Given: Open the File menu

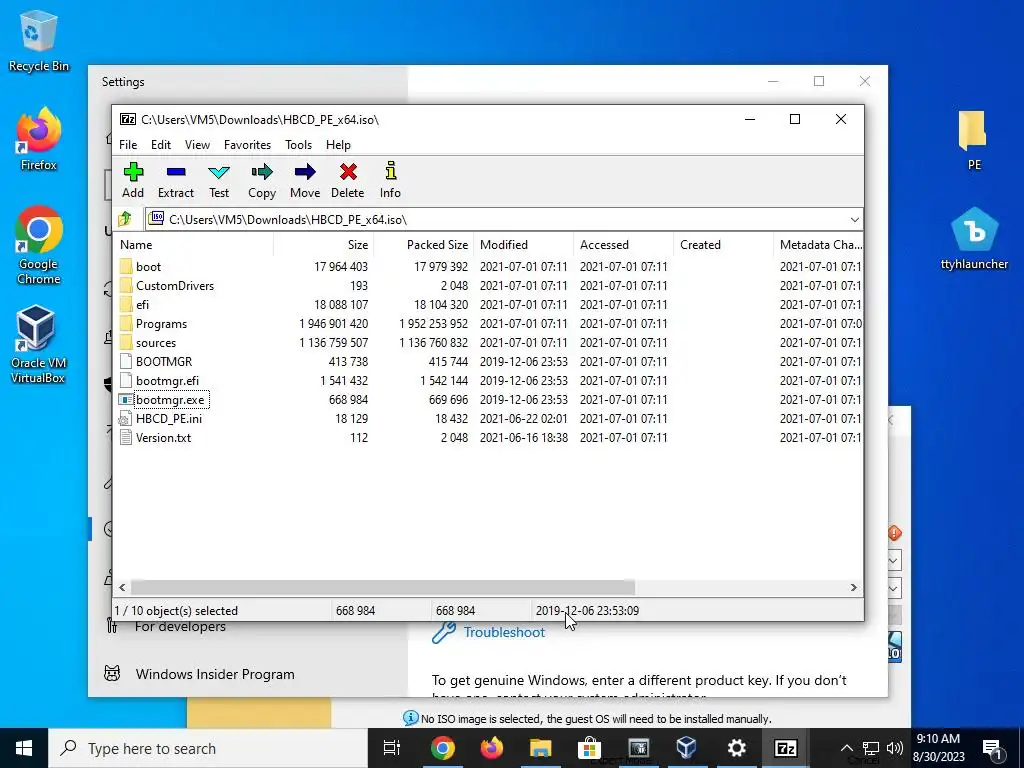Looking at the screenshot, I should tap(128, 145).
